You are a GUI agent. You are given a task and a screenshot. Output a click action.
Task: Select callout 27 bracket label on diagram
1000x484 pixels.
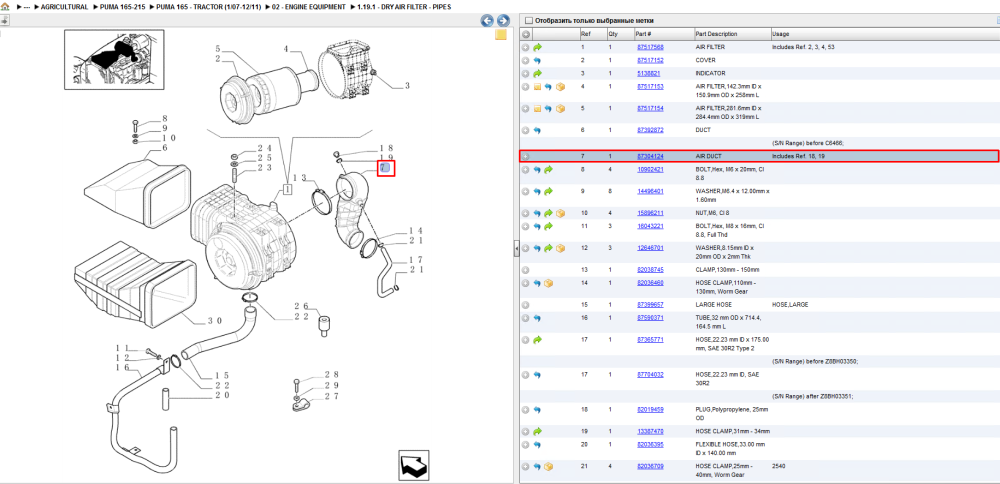(332, 396)
